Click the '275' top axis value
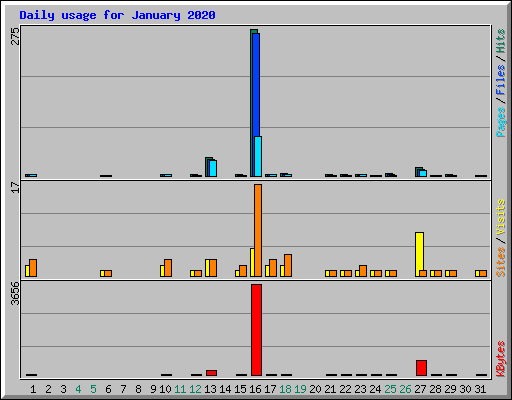 tap(15, 36)
